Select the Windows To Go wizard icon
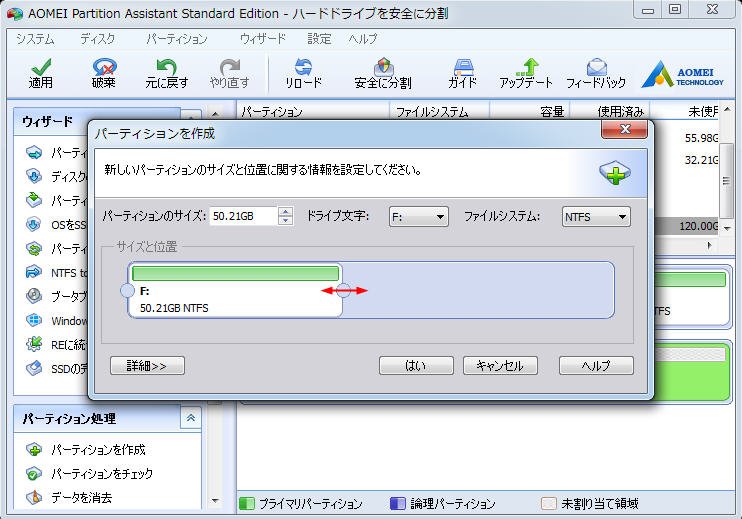The image size is (742, 519). point(34,320)
